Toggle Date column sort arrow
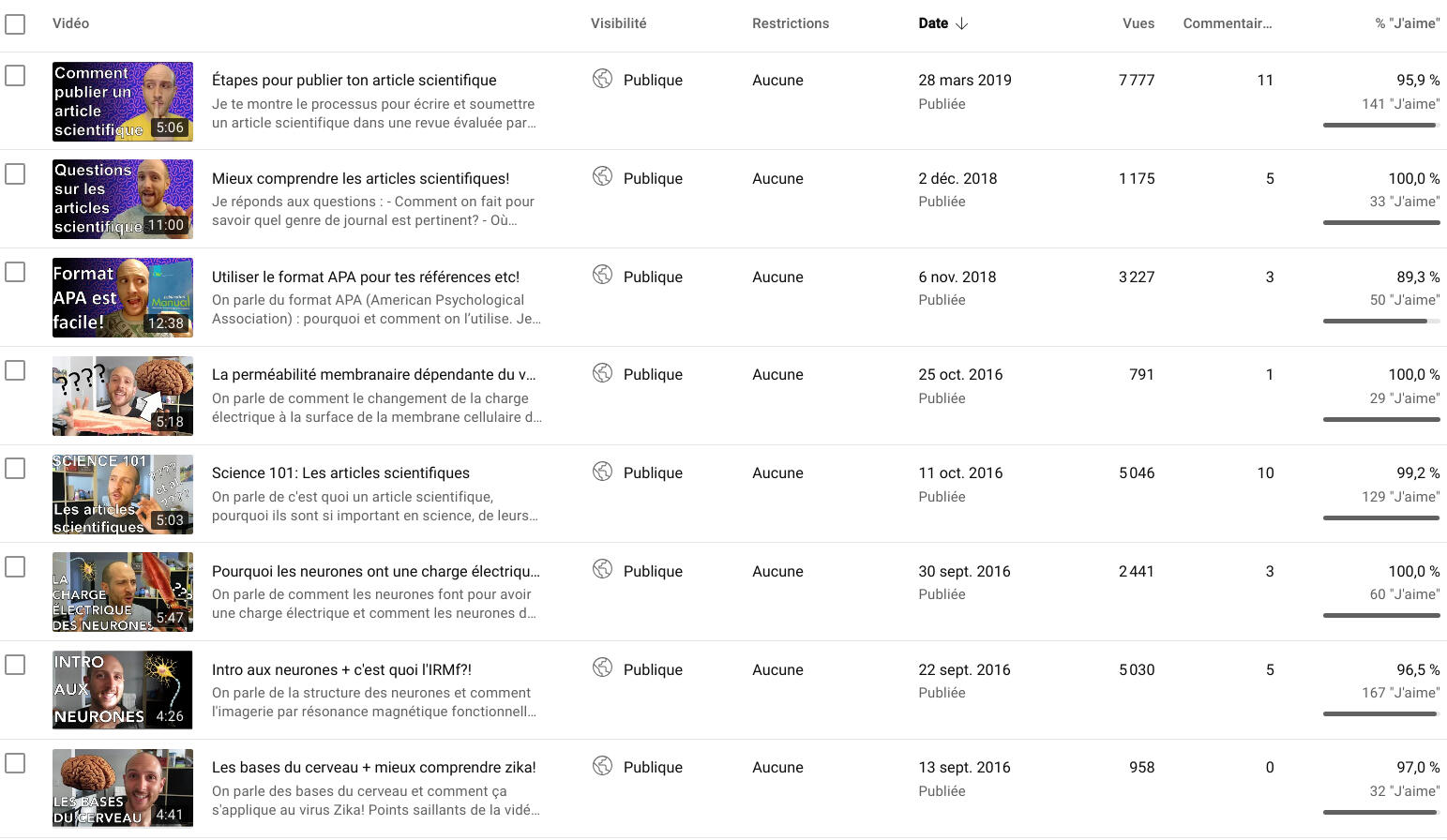The height and width of the screenshot is (840, 1447). coord(962,23)
